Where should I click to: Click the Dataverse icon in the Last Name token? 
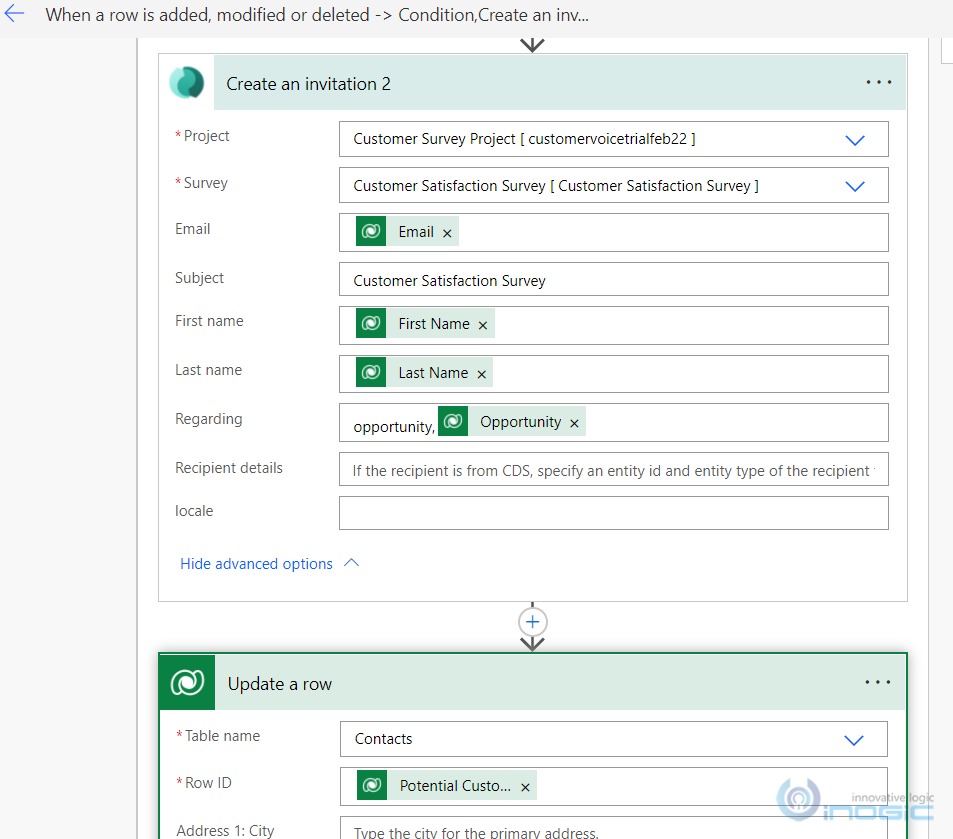tap(370, 372)
